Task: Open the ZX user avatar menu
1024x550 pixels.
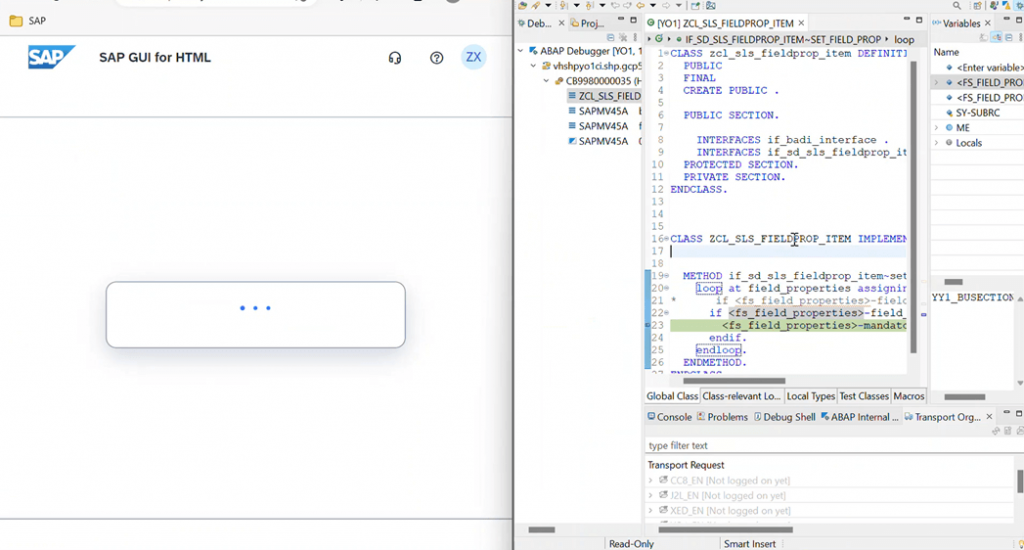Action: pyautogui.click(x=473, y=57)
